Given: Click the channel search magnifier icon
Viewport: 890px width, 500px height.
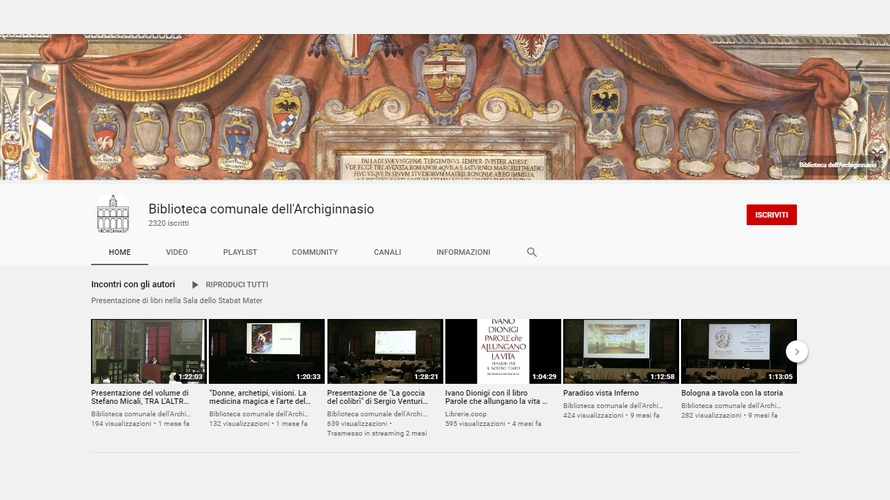Looking at the screenshot, I should click(532, 252).
